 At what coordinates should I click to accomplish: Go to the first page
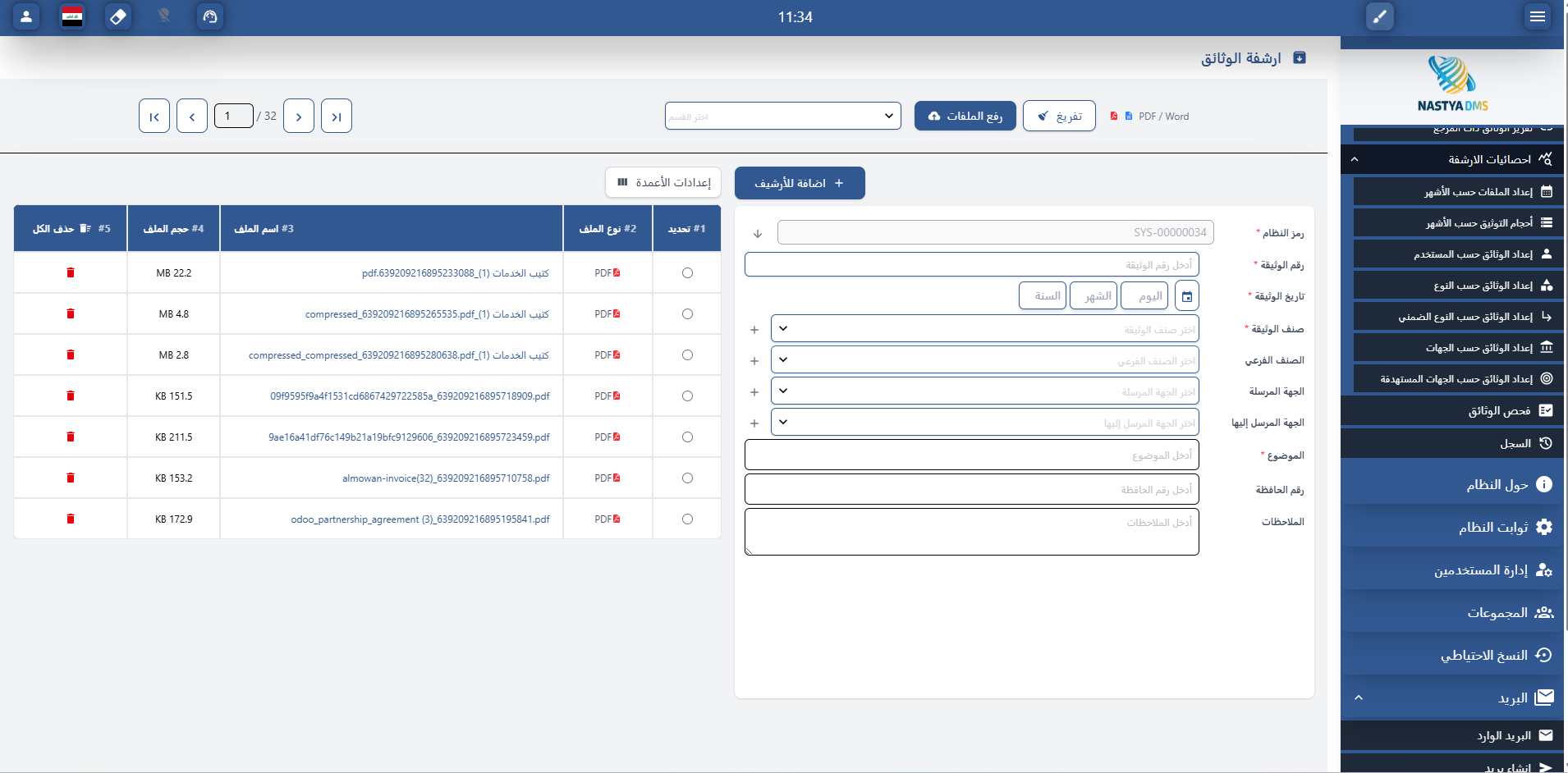pyautogui.click(x=154, y=116)
